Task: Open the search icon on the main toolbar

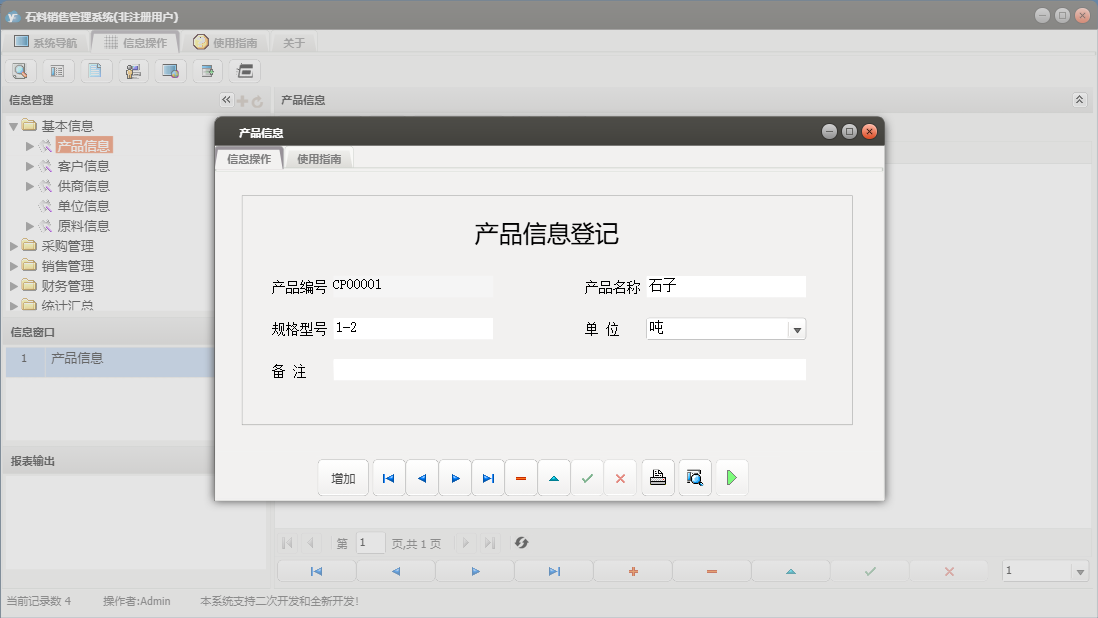Action: [x=20, y=70]
